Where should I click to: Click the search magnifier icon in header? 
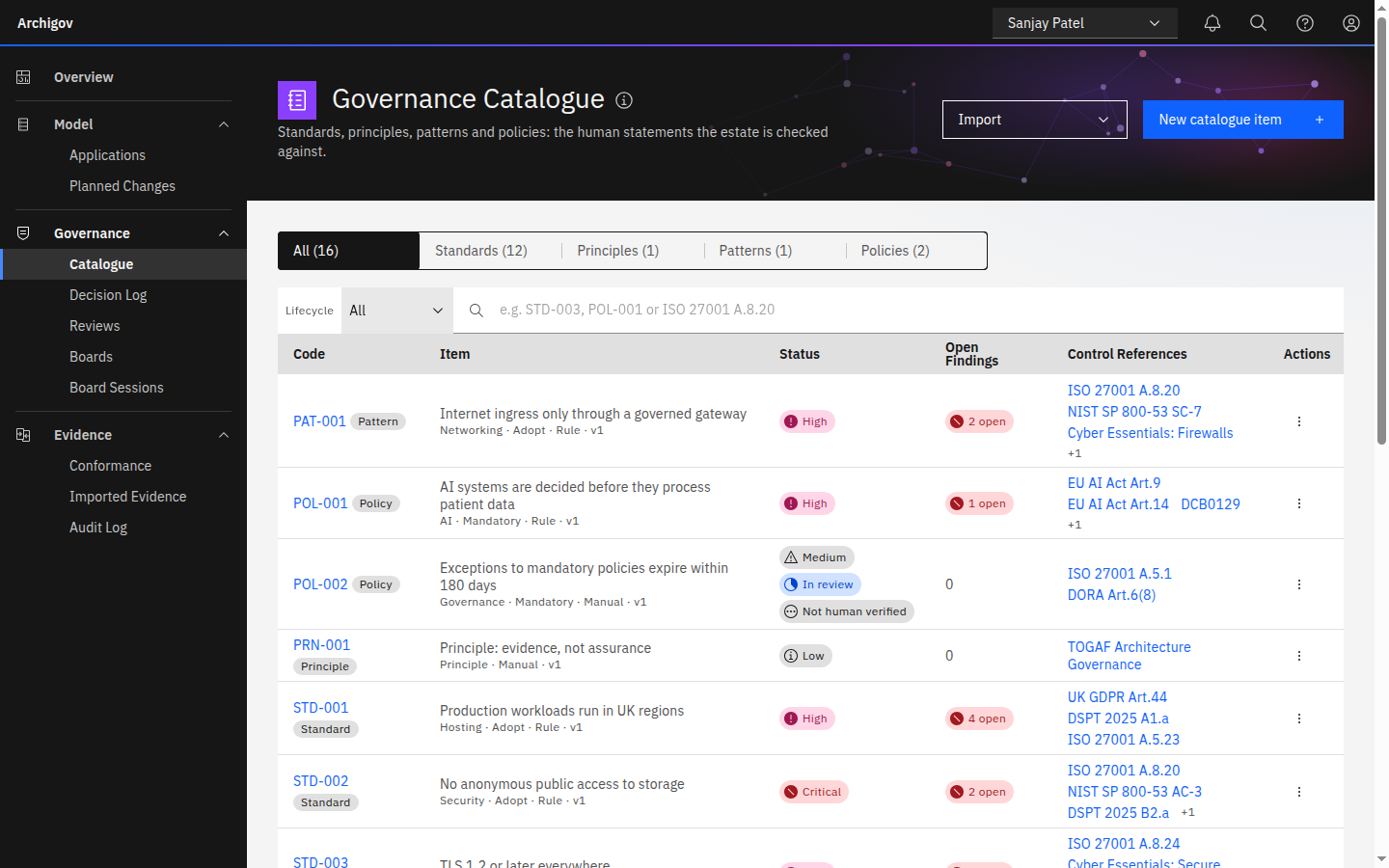[1259, 23]
